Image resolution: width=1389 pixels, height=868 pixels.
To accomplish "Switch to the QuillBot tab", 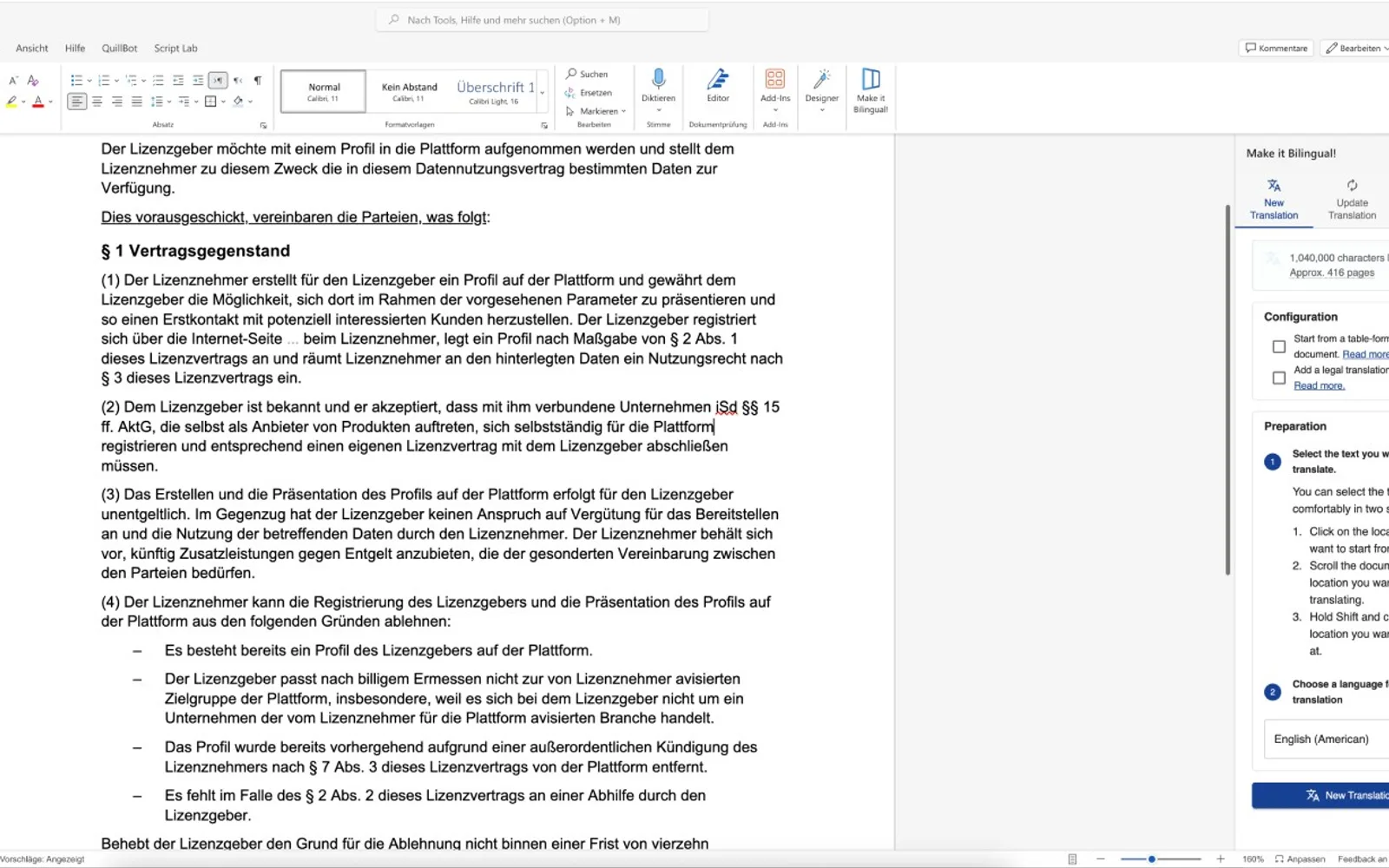I will pyautogui.click(x=120, y=49).
